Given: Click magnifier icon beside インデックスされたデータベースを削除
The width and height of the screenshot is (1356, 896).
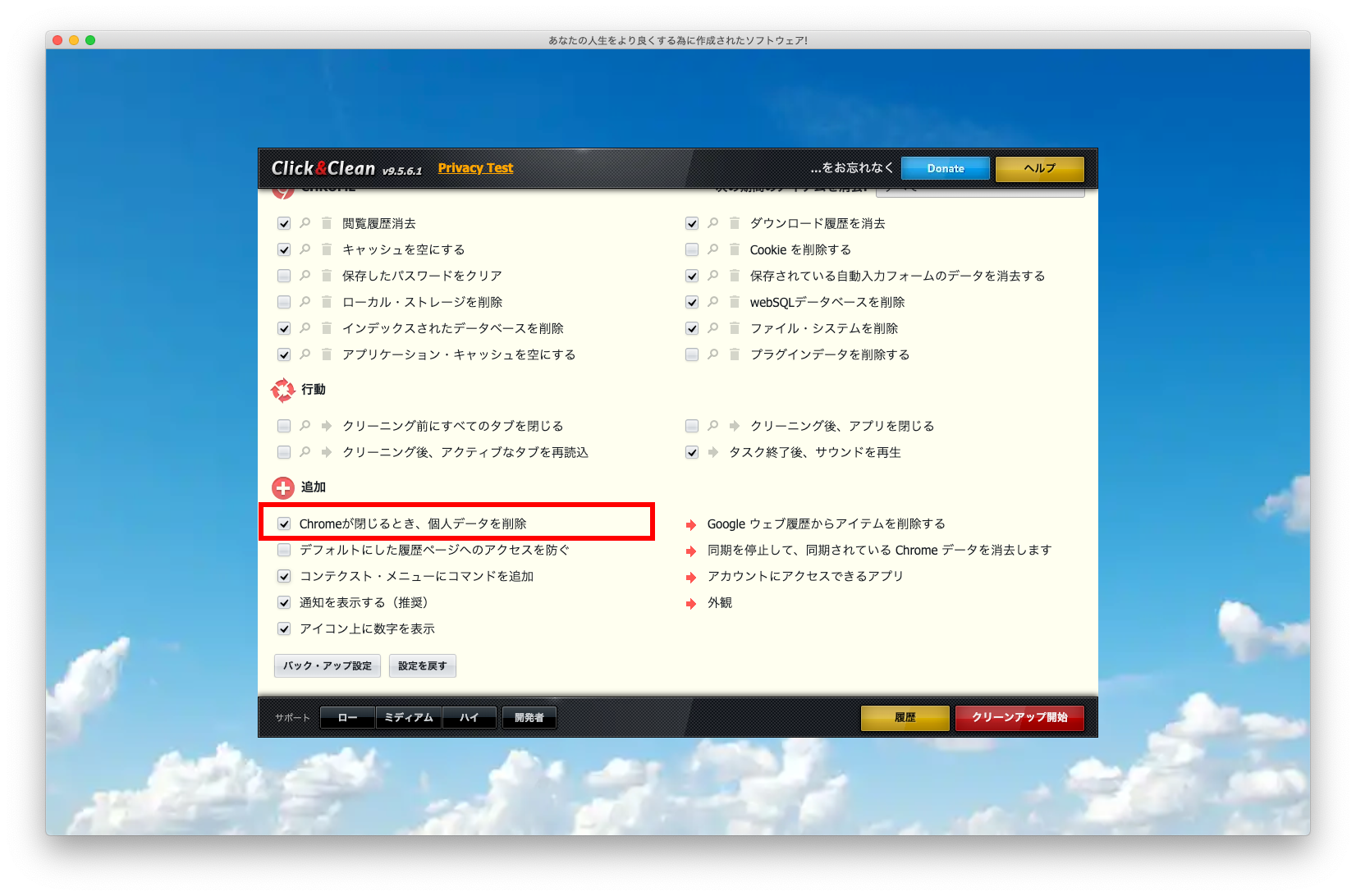Looking at the screenshot, I should click(305, 328).
